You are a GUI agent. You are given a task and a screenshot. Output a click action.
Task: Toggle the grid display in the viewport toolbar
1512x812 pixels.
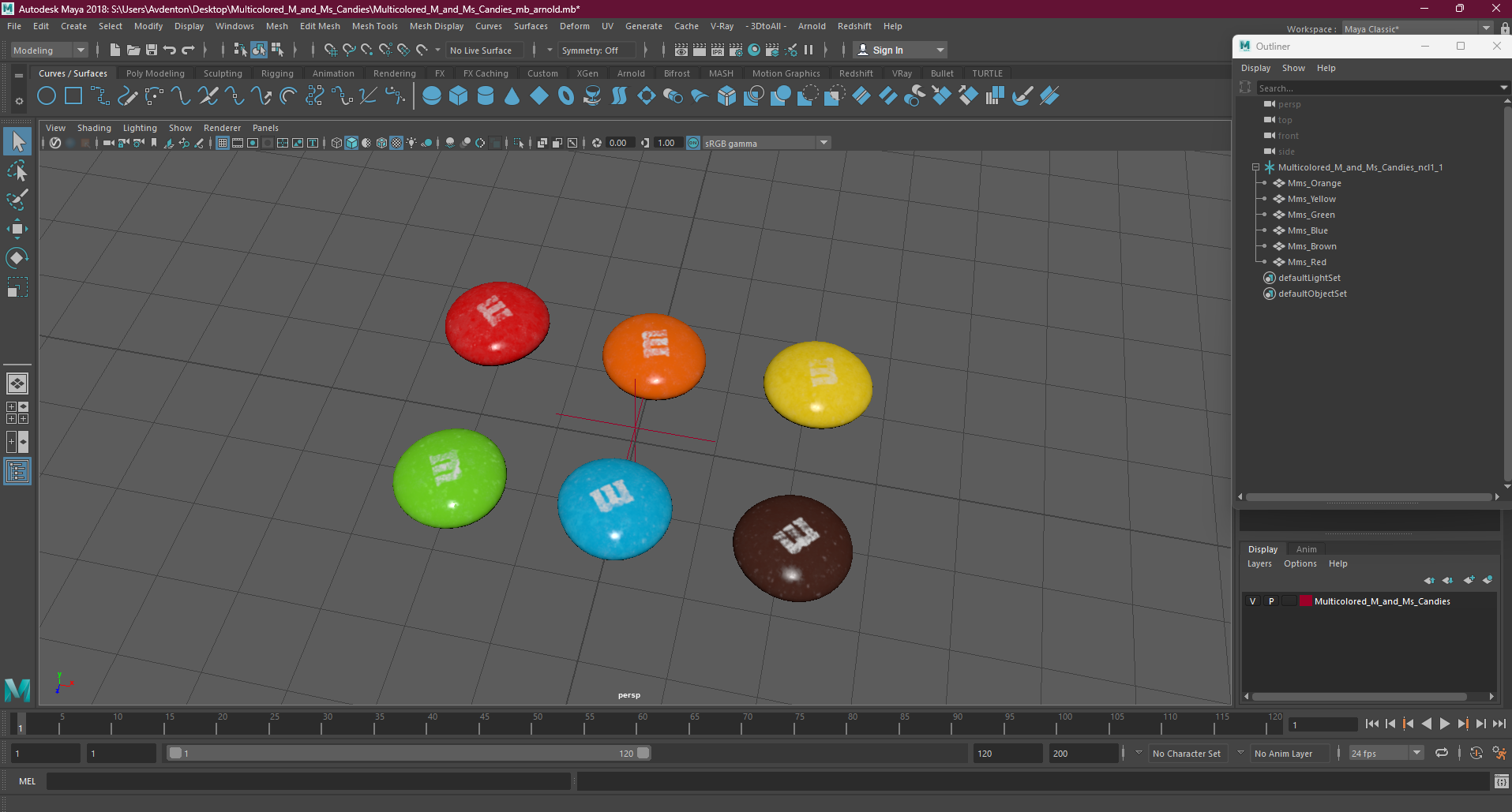coord(223,143)
